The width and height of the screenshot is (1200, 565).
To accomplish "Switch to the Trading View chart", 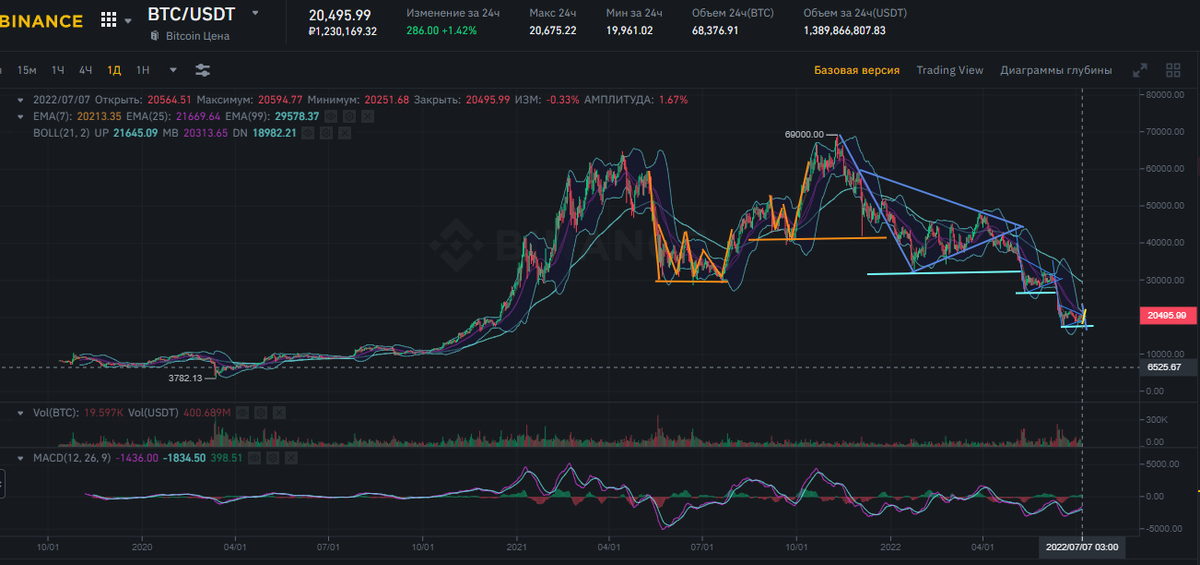I will click(950, 70).
